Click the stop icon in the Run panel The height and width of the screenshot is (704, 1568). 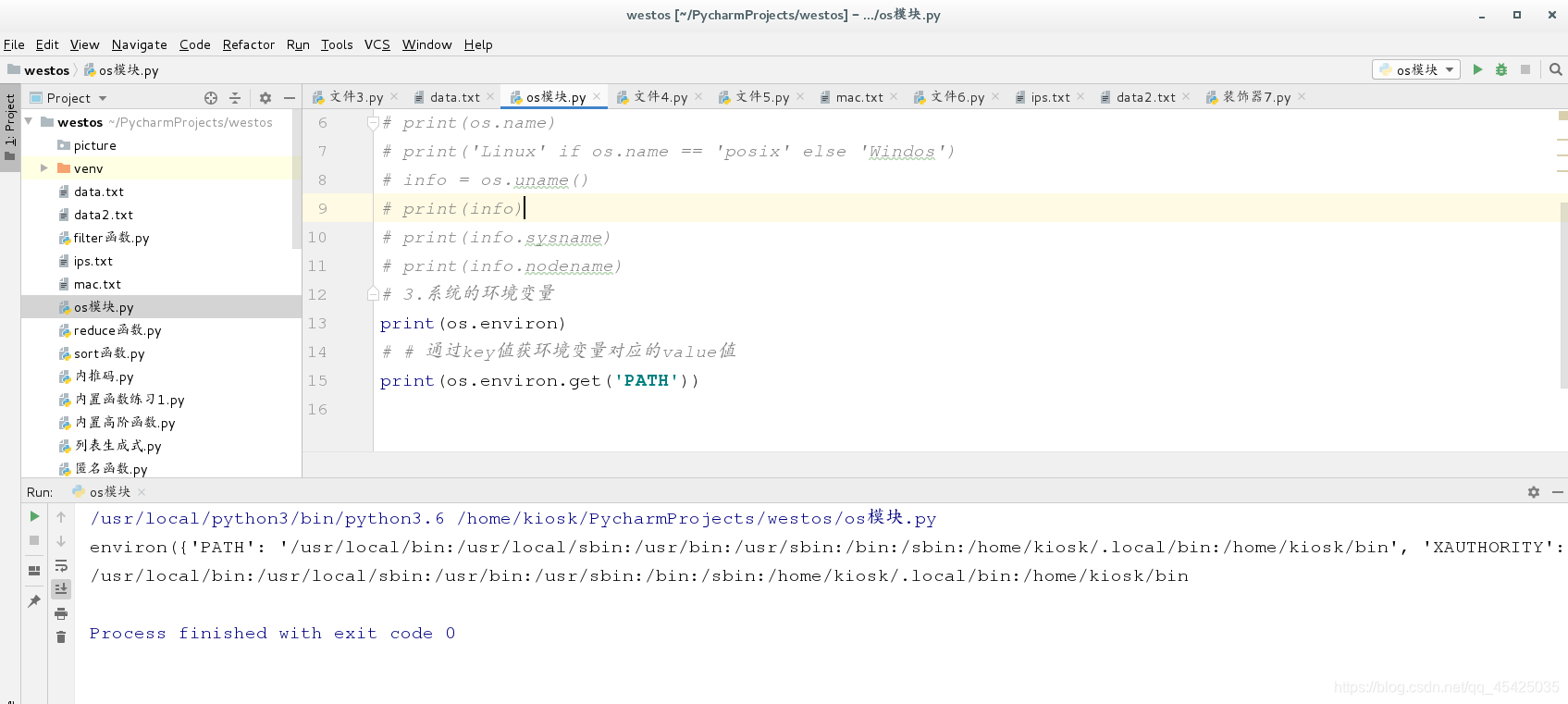click(x=34, y=540)
